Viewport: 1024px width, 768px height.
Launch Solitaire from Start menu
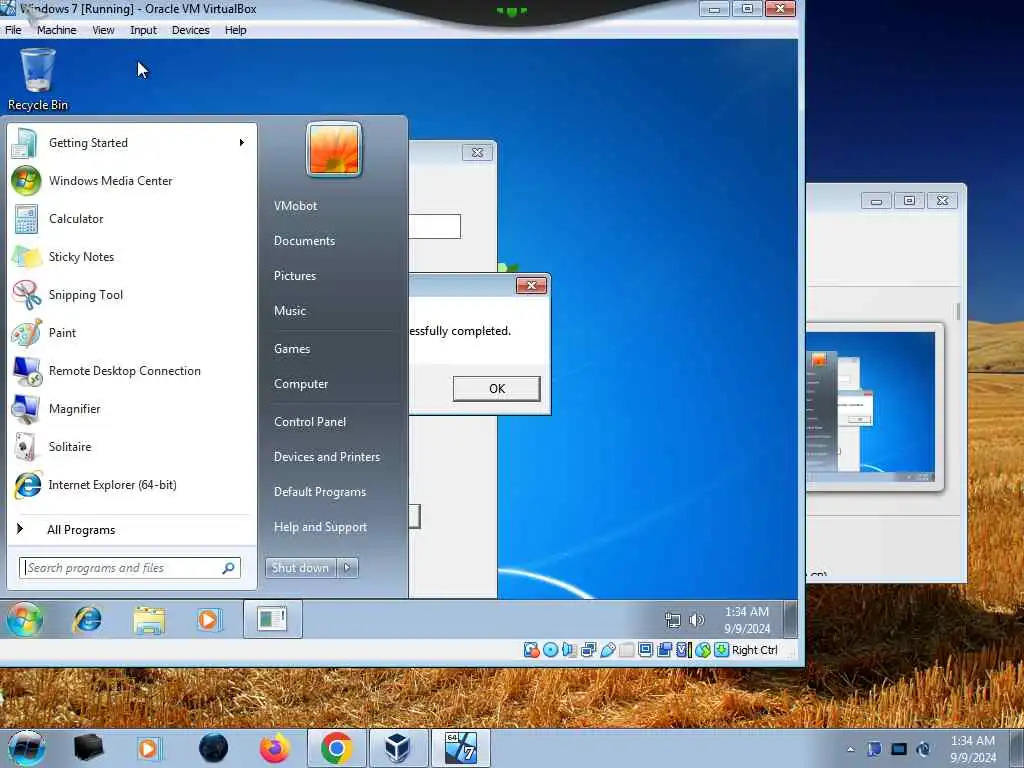point(131,447)
